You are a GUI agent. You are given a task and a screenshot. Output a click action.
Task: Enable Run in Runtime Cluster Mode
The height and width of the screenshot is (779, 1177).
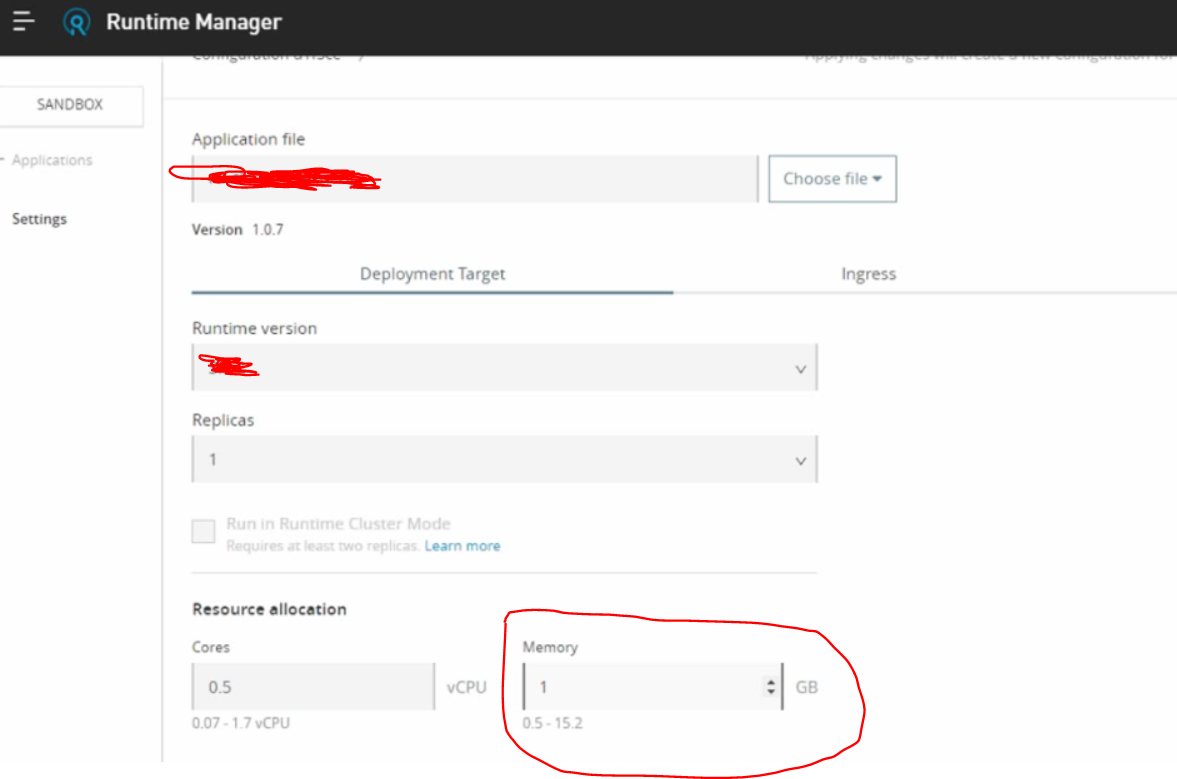203,531
